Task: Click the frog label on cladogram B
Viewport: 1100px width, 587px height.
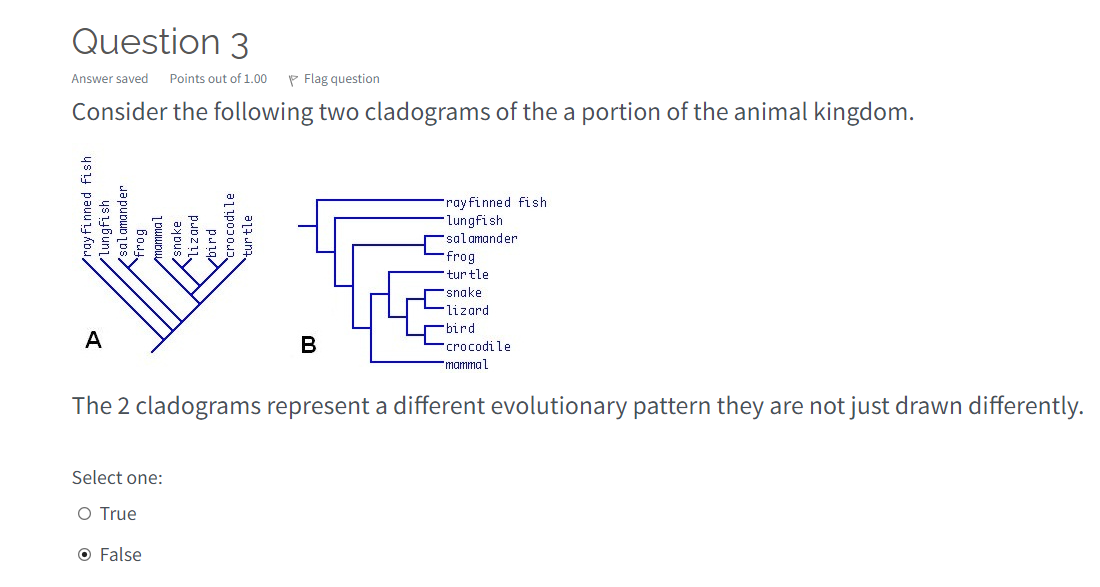Action: pyautogui.click(x=459, y=256)
